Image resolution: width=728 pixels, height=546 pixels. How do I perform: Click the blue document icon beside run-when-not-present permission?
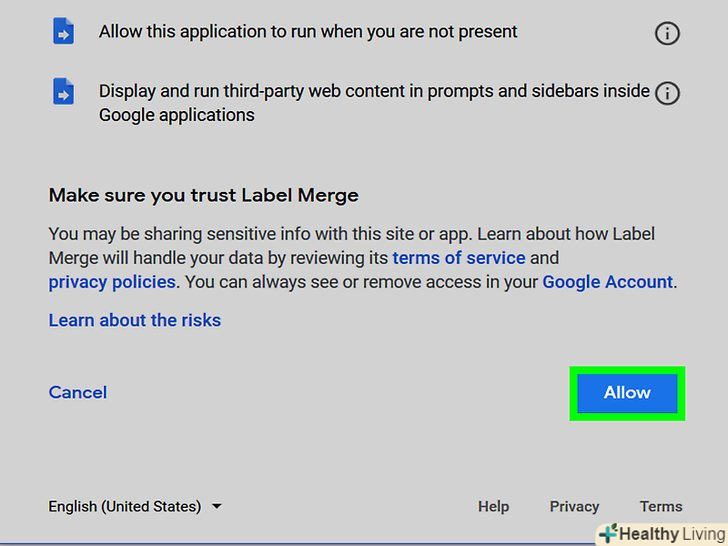click(x=63, y=32)
